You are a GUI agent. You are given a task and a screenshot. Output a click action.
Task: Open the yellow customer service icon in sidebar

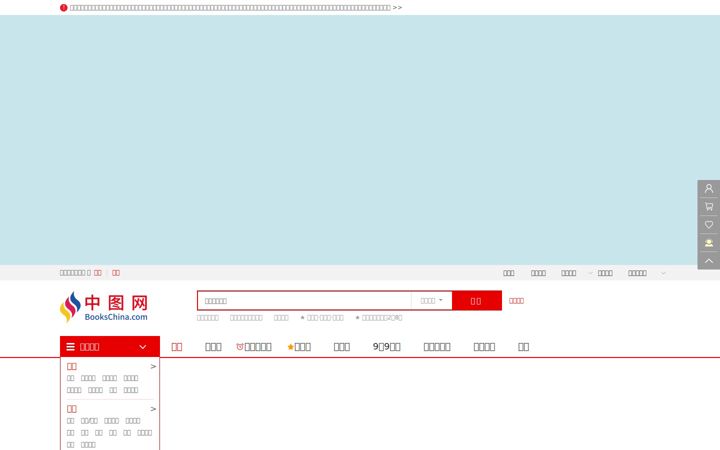point(709,242)
